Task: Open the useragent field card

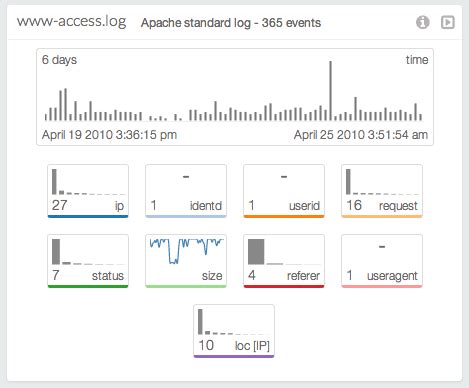Action: 382,261
